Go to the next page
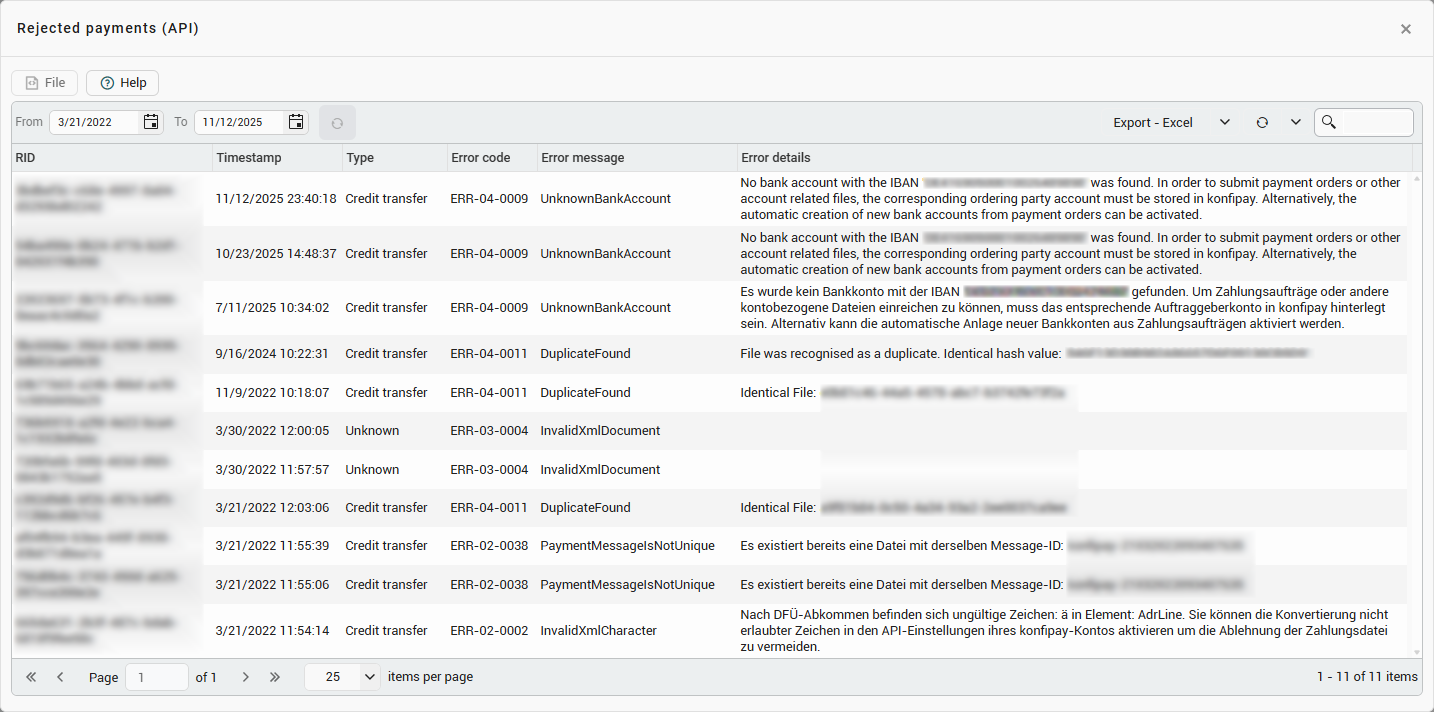The height and width of the screenshot is (712, 1434). click(245, 677)
